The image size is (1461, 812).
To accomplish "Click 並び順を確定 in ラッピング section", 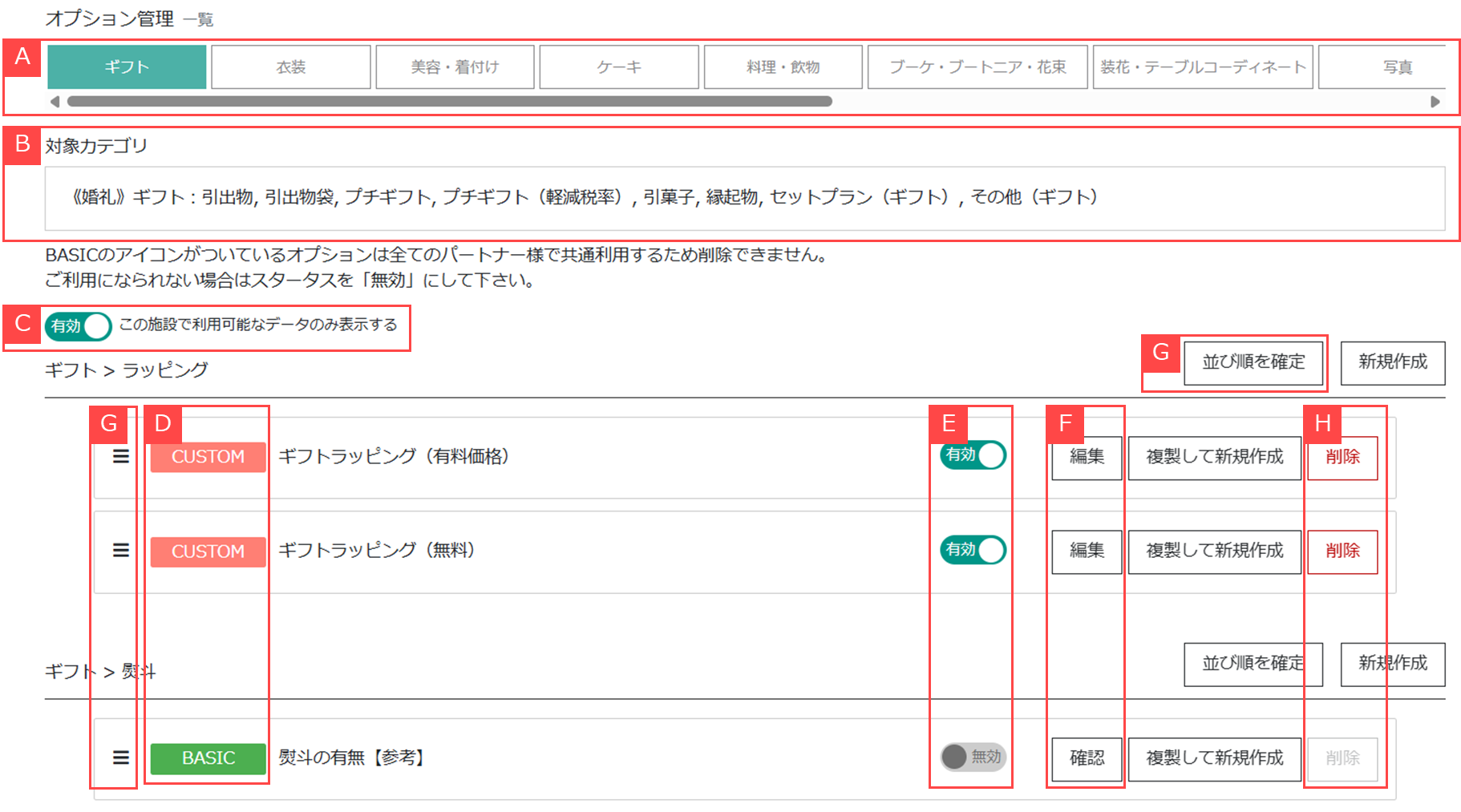I will tap(1253, 362).
